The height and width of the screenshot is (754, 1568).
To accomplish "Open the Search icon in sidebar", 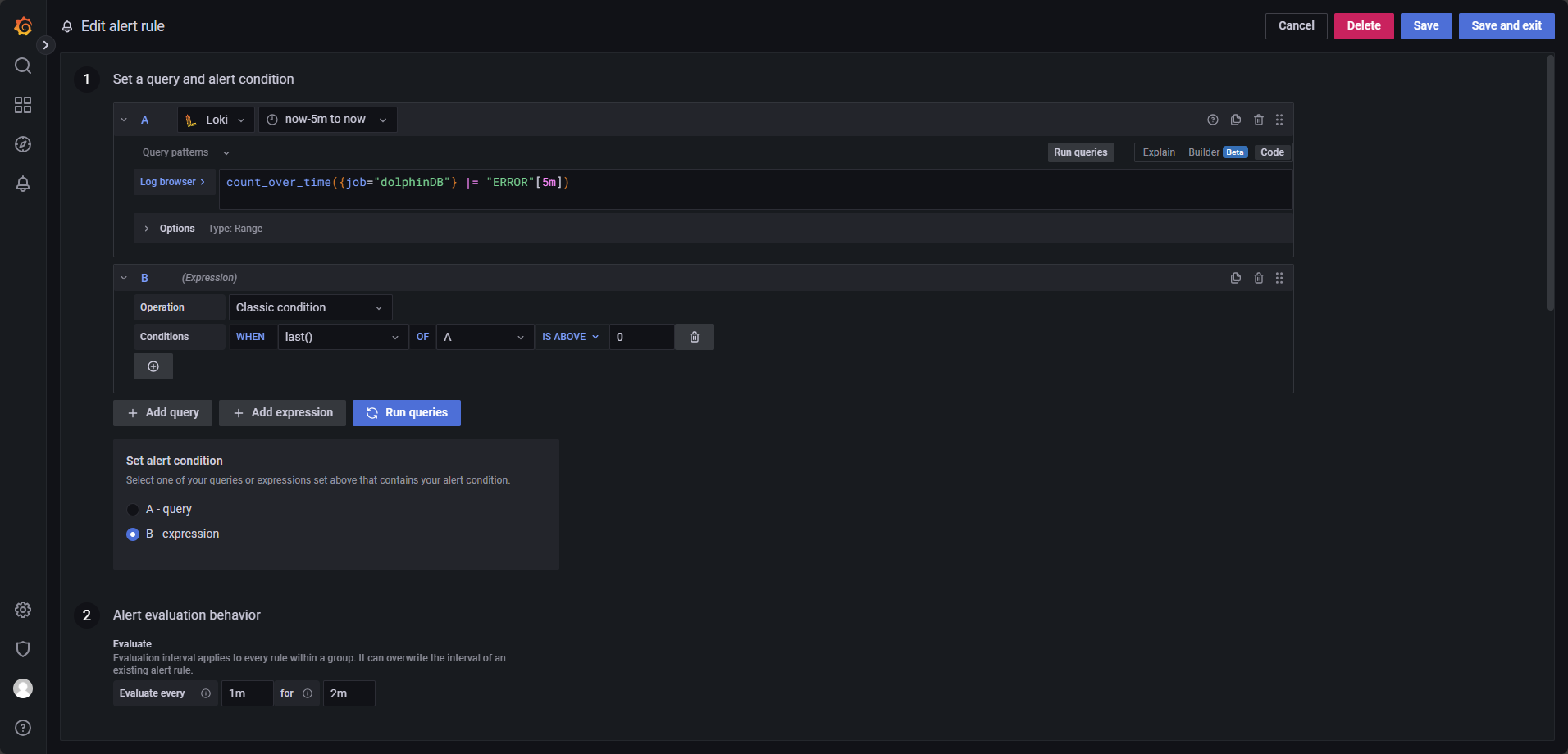I will coord(23,66).
